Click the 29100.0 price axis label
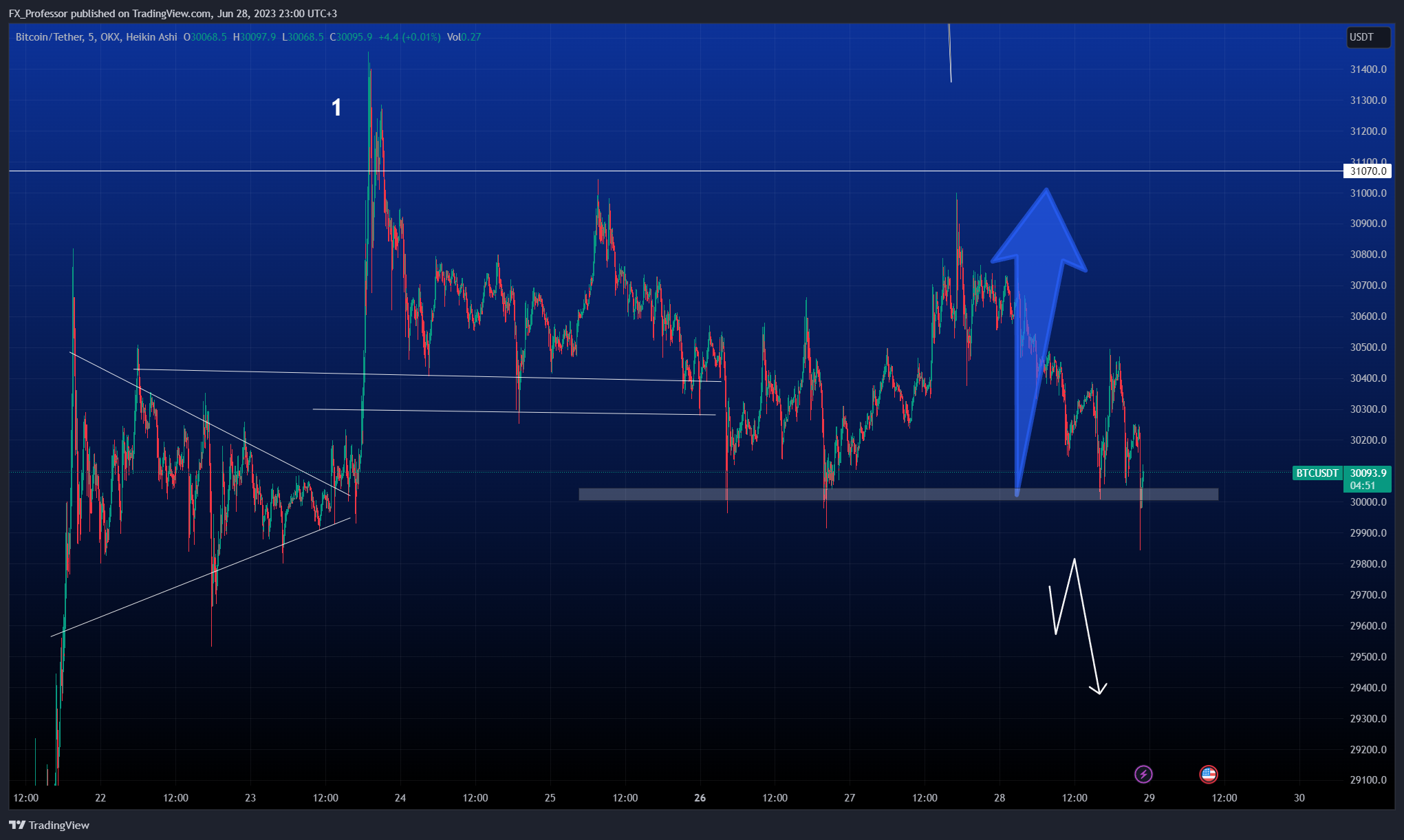Image resolution: width=1404 pixels, height=840 pixels. pos(1368,780)
